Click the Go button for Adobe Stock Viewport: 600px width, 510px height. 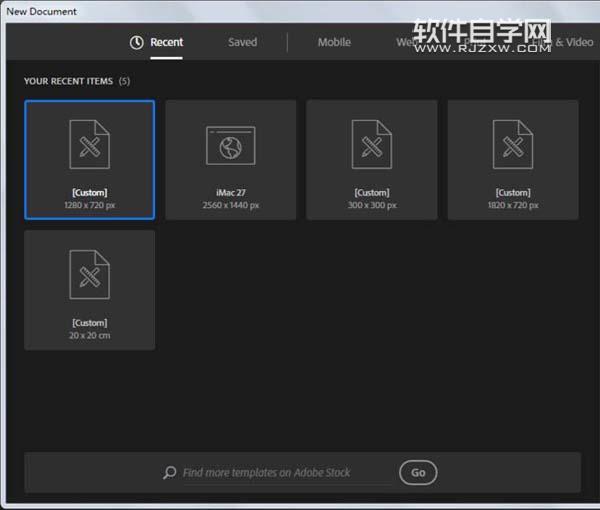[x=418, y=473]
